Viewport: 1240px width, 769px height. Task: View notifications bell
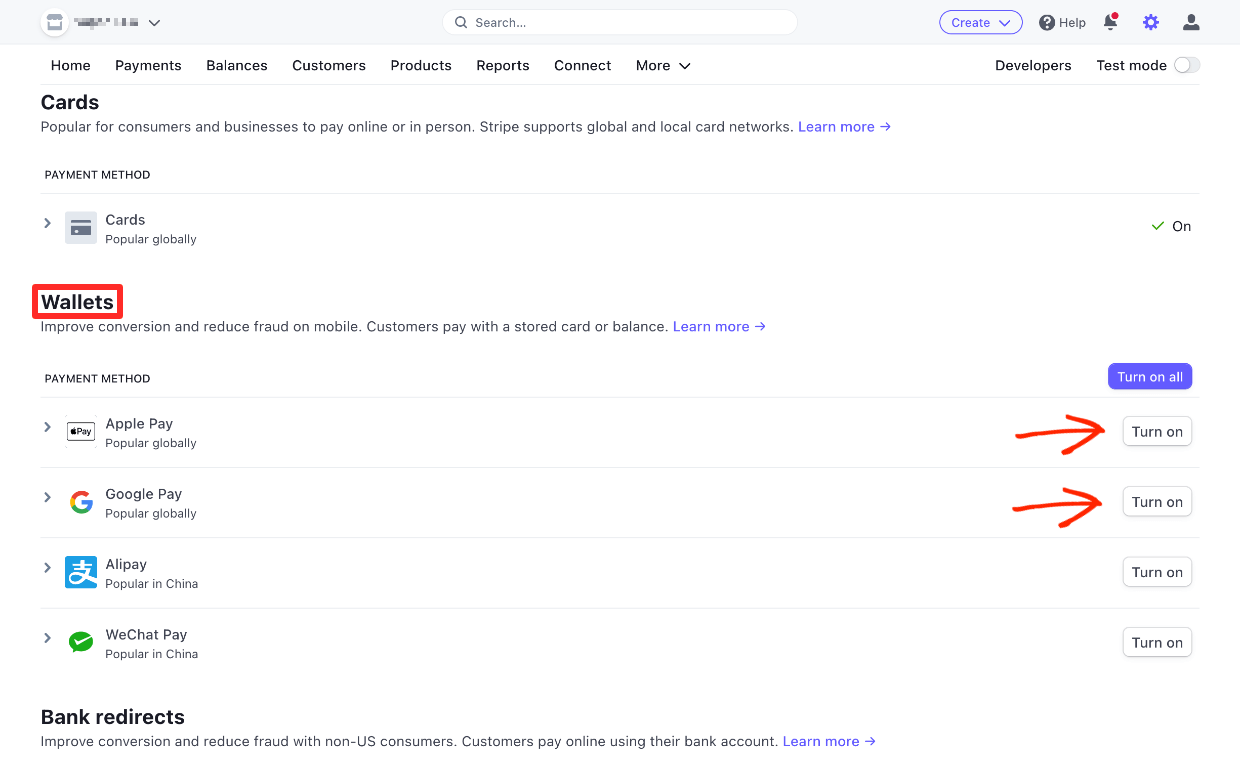(1110, 22)
